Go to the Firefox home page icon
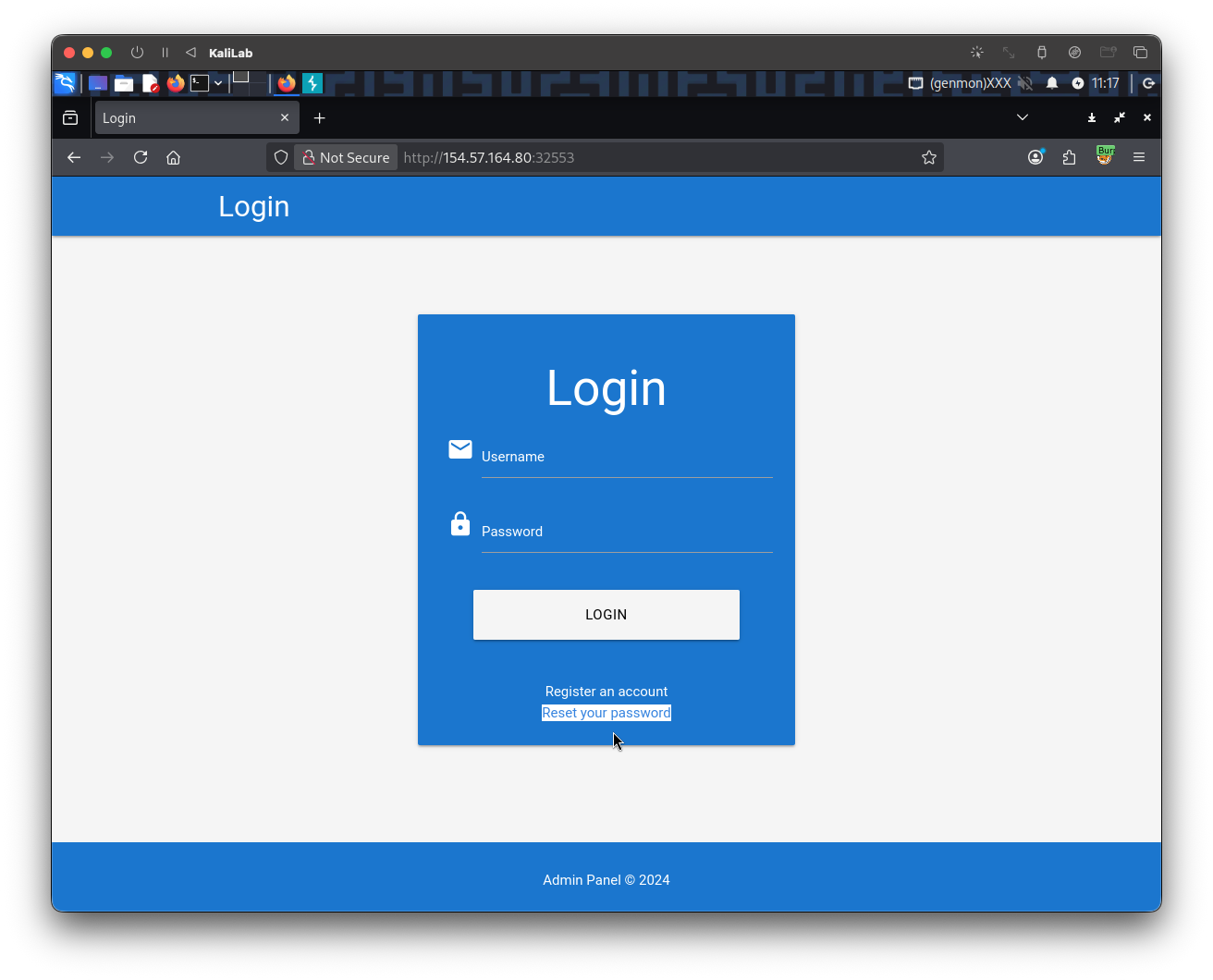The height and width of the screenshot is (980, 1213). (173, 157)
